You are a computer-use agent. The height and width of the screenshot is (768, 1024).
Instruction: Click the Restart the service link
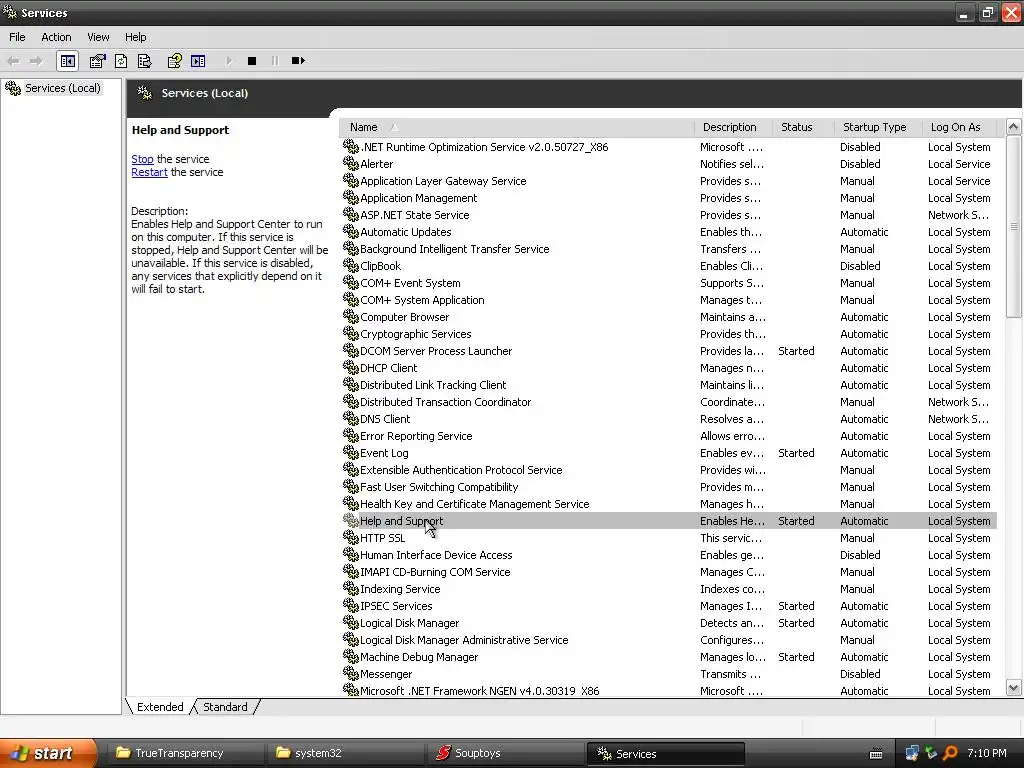[x=150, y=172]
